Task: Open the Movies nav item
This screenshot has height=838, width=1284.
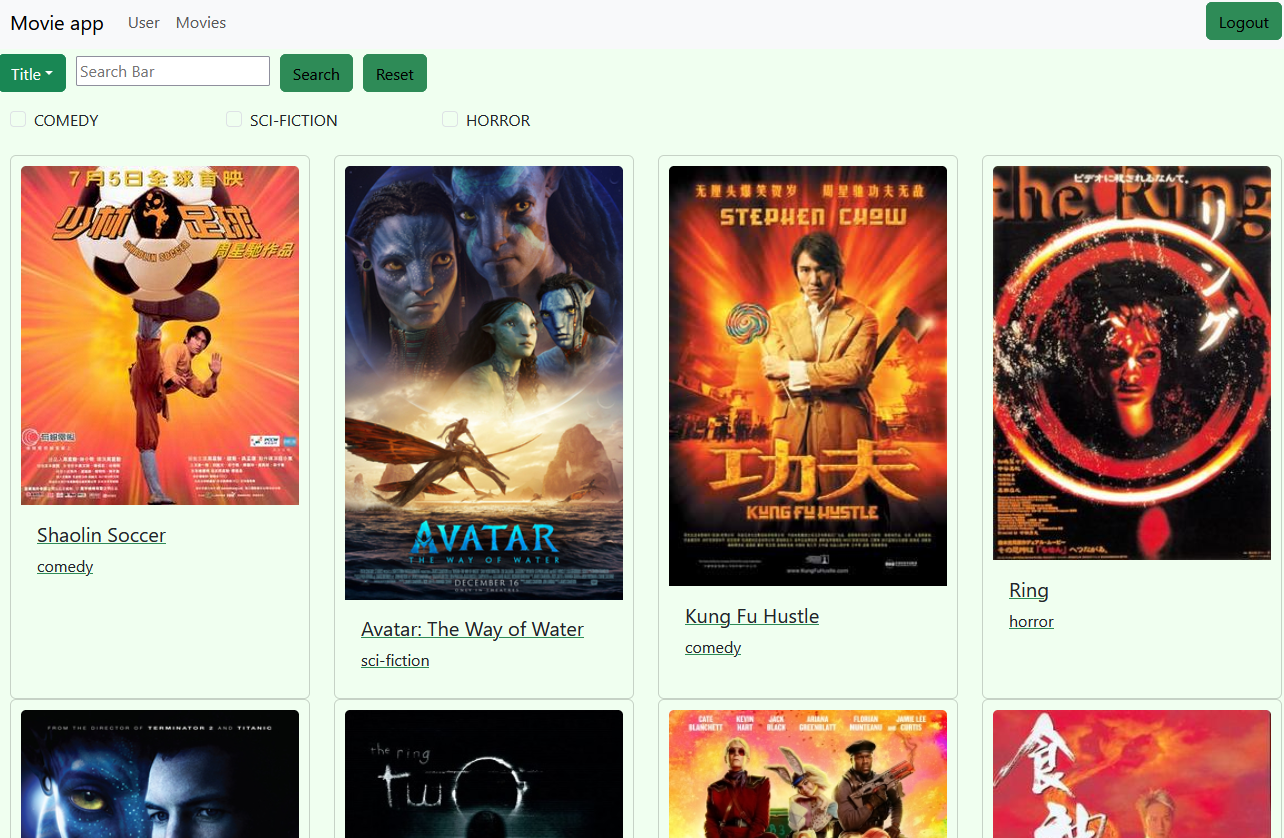Action: (x=201, y=22)
